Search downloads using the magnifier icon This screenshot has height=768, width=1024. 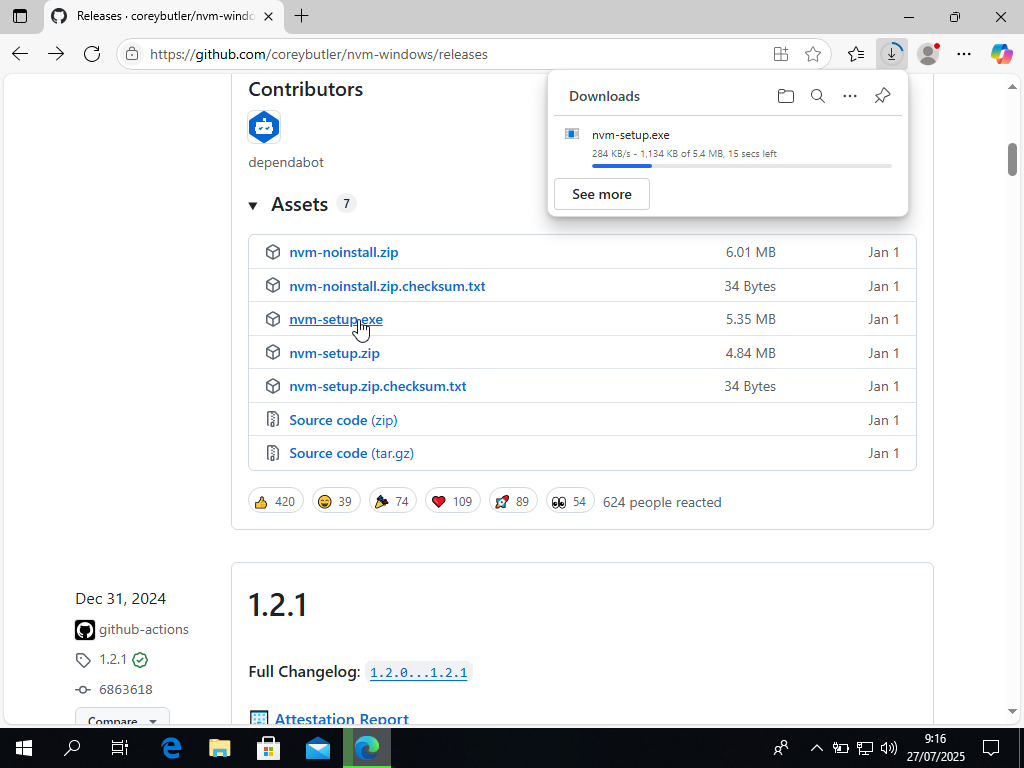[818, 95]
